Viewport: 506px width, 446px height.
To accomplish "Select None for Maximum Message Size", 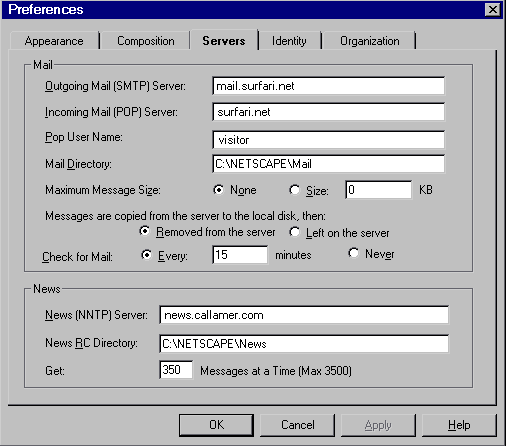I will pos(219,190).
